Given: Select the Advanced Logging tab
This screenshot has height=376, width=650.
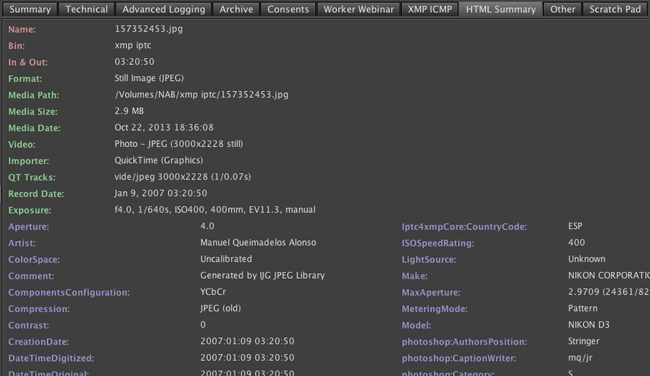Looking at the screenshot, I should click(163, 9).
